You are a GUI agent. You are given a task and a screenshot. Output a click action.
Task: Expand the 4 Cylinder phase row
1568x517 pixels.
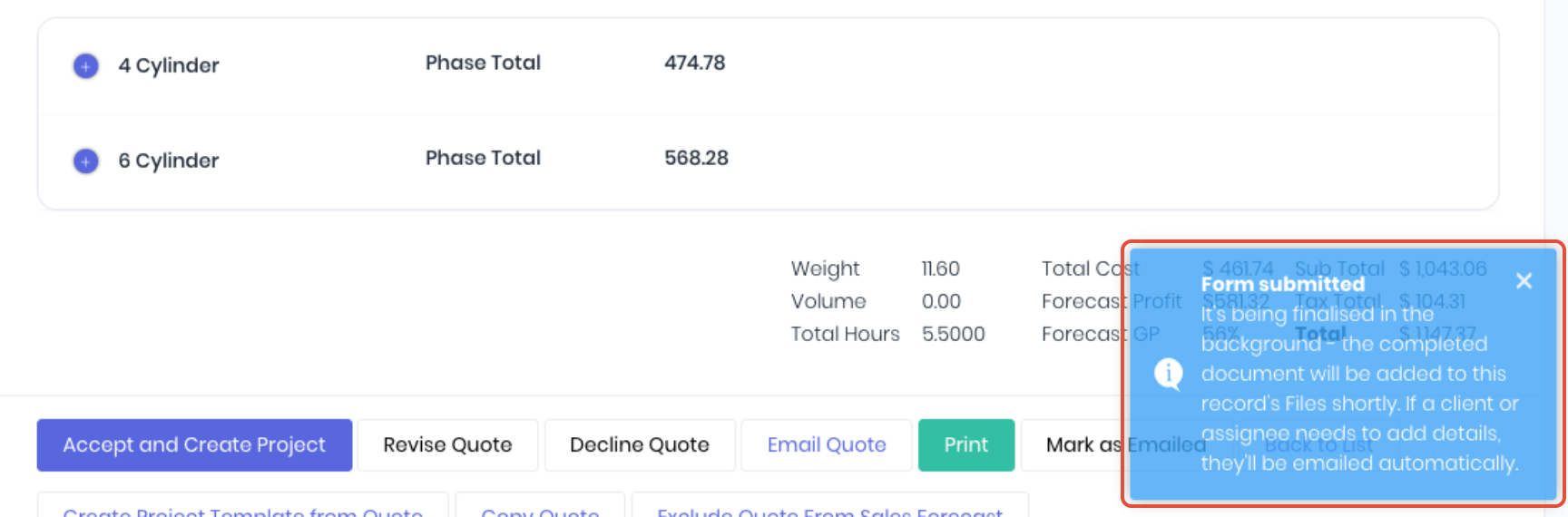click(85, 66)
